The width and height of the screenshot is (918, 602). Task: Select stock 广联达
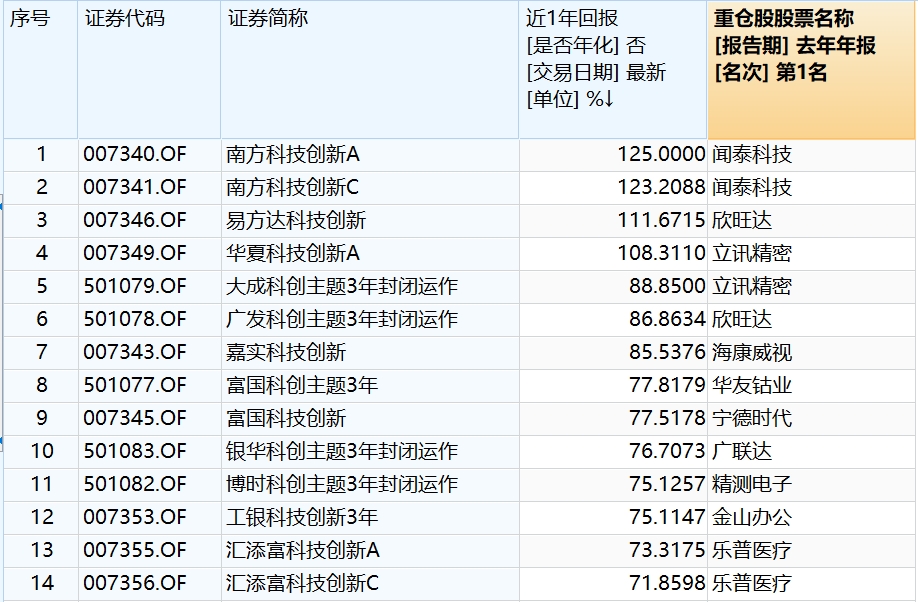tap(740, 452)
